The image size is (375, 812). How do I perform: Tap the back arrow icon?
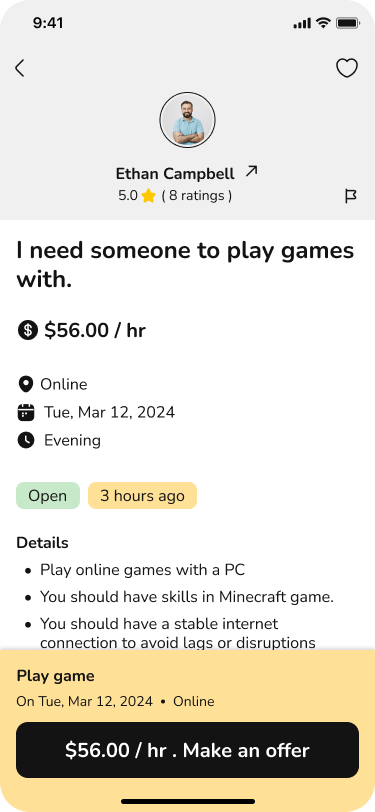pos(20,68)
